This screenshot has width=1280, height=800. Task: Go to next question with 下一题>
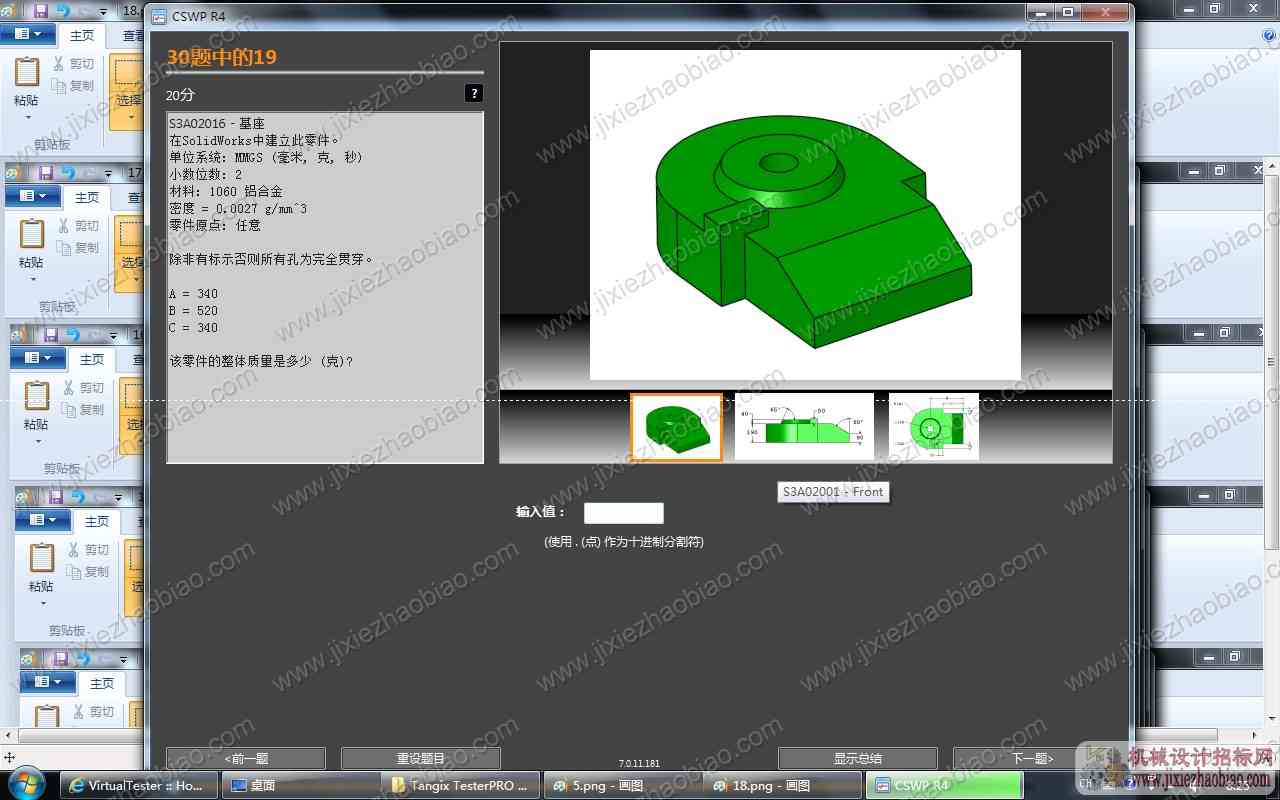[1033, 758]
